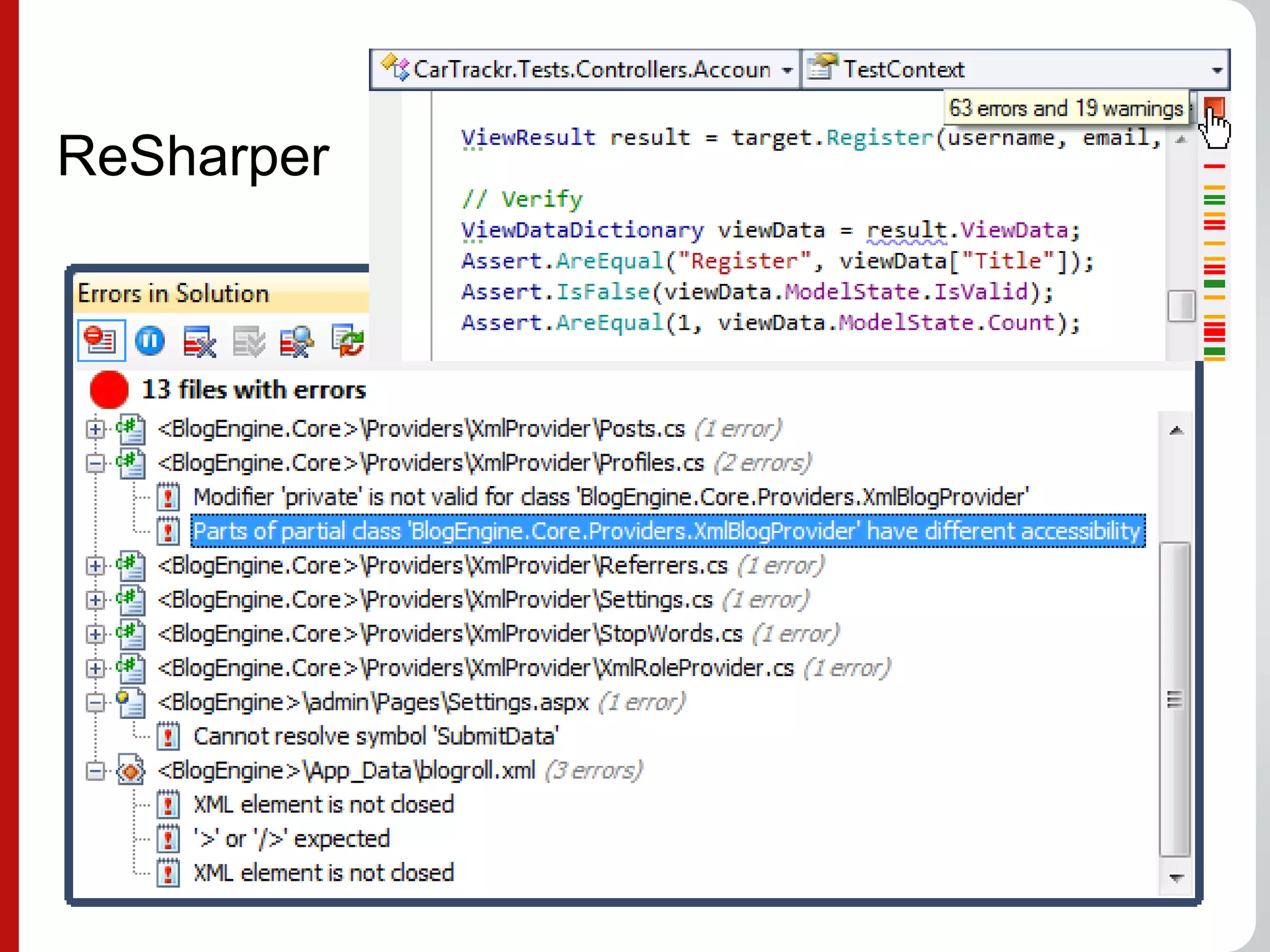Click error icon beside '>' or '/>' expected
This screenshot has width=1270, height=952.
(167, 839)
